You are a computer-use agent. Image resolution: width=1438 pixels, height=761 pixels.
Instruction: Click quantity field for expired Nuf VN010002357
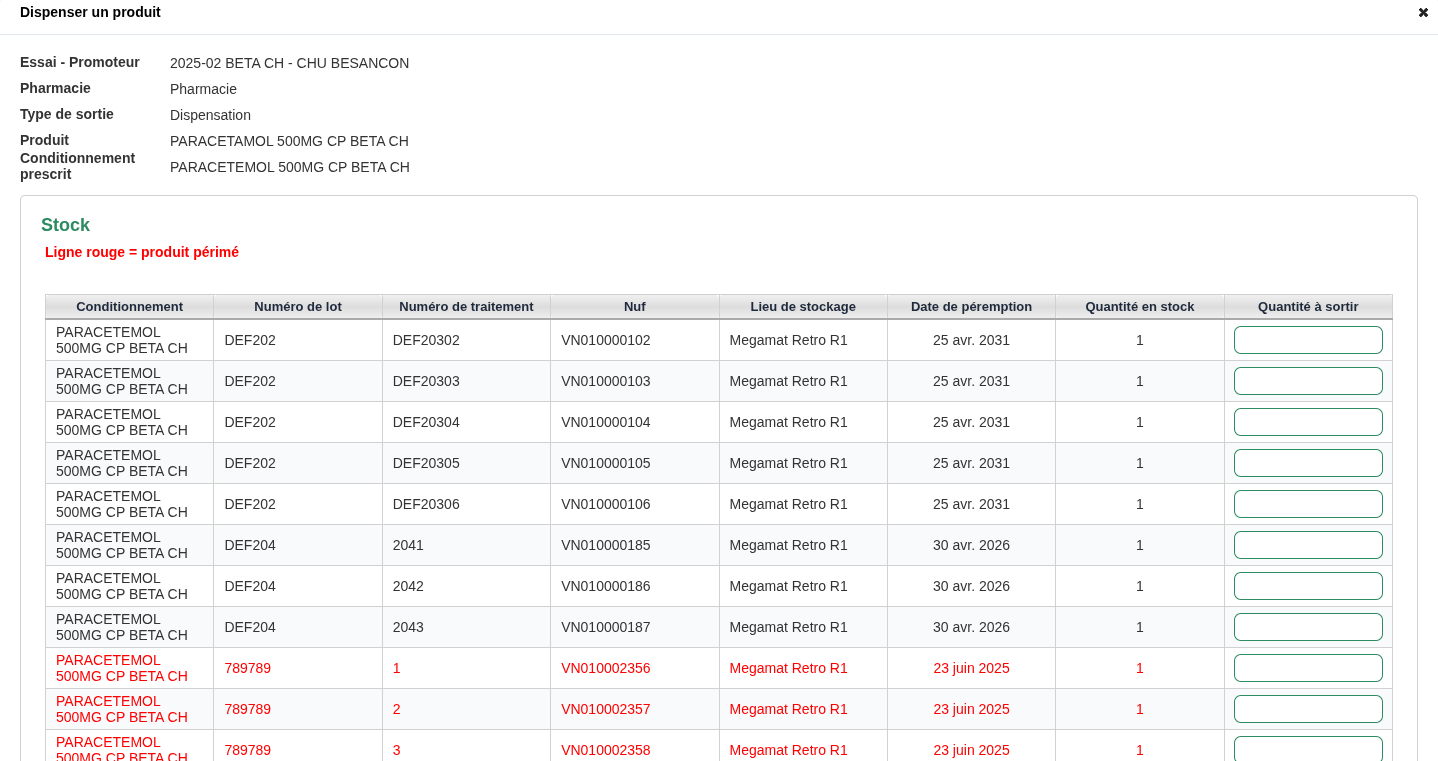coord(1308,709)
